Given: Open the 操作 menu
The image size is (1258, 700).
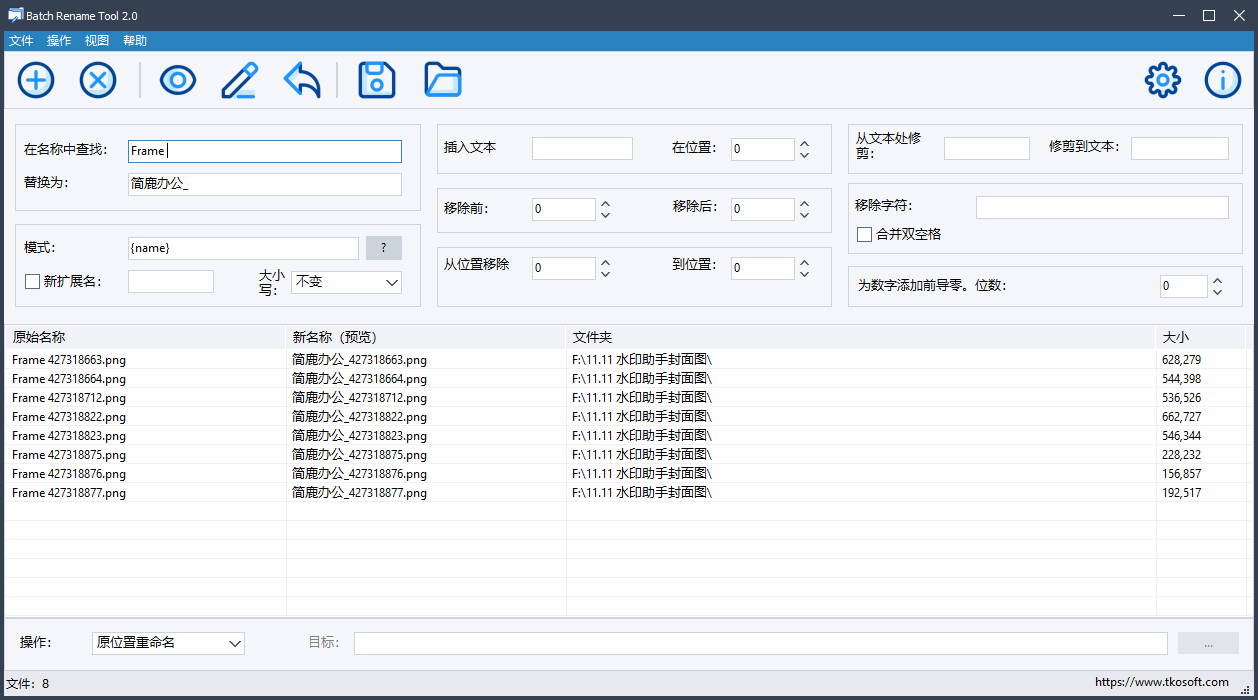Looking at the screenshot, I should (x=59, y=41).
